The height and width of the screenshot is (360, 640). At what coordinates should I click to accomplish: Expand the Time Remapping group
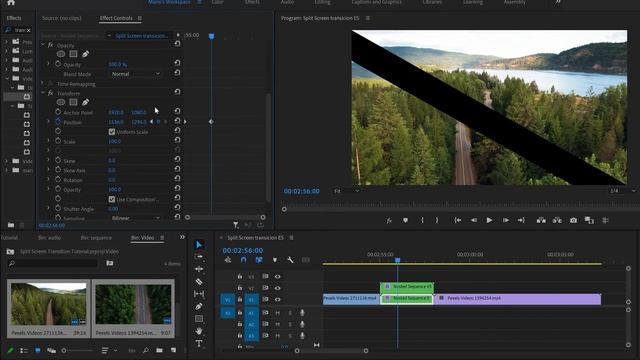pyautogui.click(x=43, y=83)
